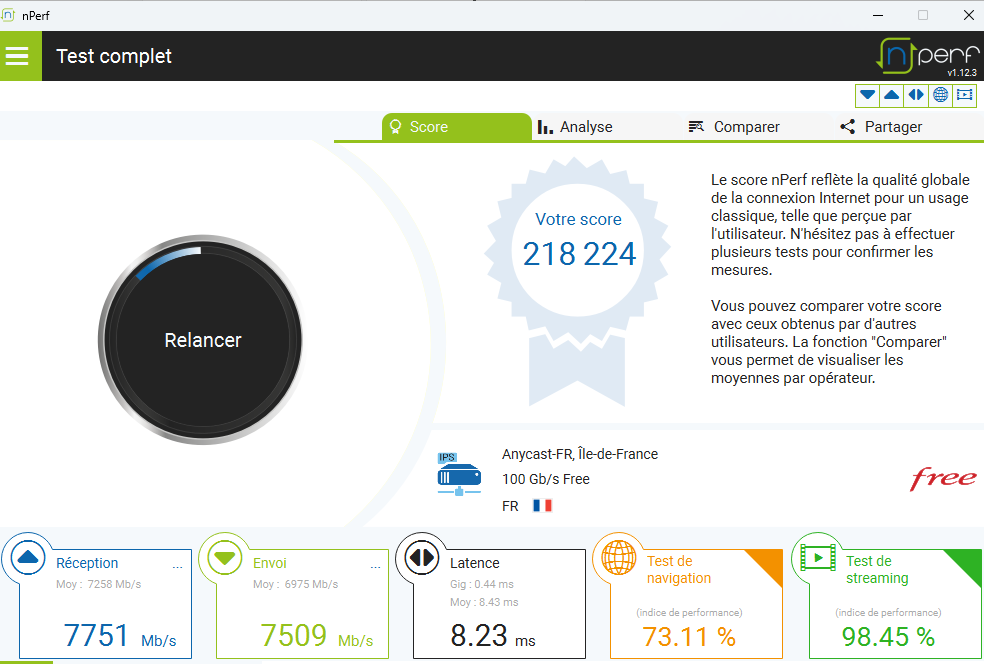Select the download test arrow icon
The image size is (984, 664).
[x=867, y=95]
